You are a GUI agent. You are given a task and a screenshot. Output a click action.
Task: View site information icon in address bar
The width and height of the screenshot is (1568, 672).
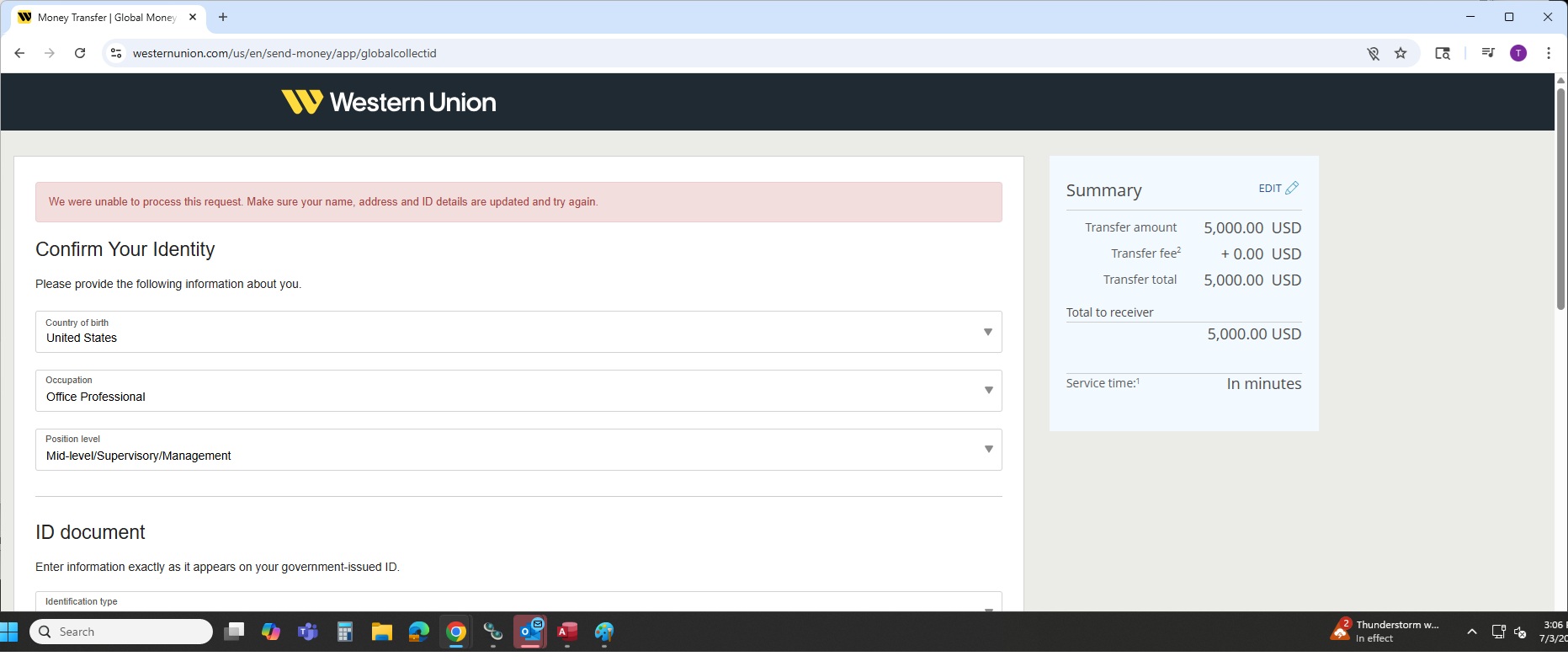(x=116, y=53)
